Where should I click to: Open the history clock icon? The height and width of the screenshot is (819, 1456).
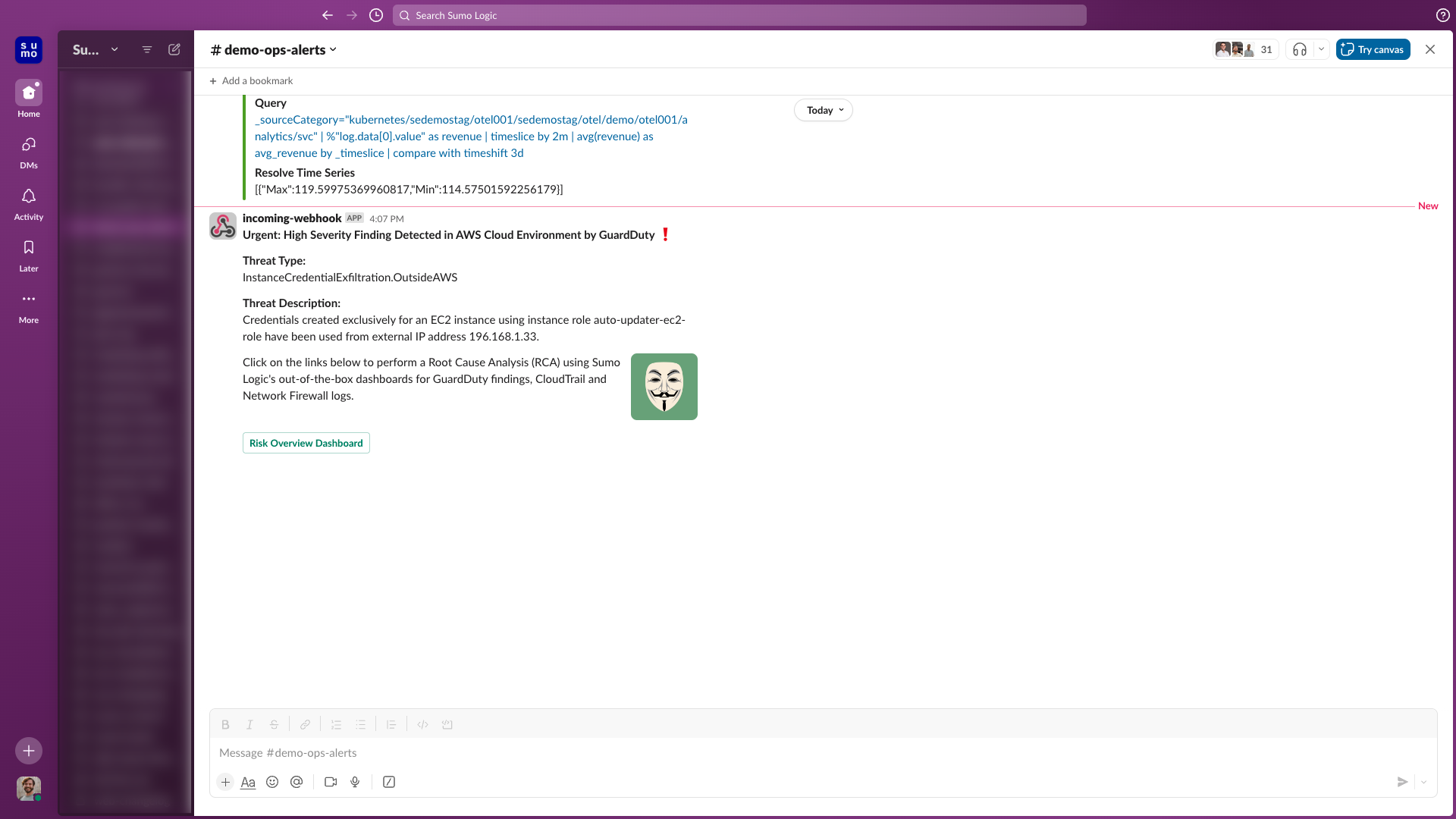pyautogui.click(x=376, y=15)
